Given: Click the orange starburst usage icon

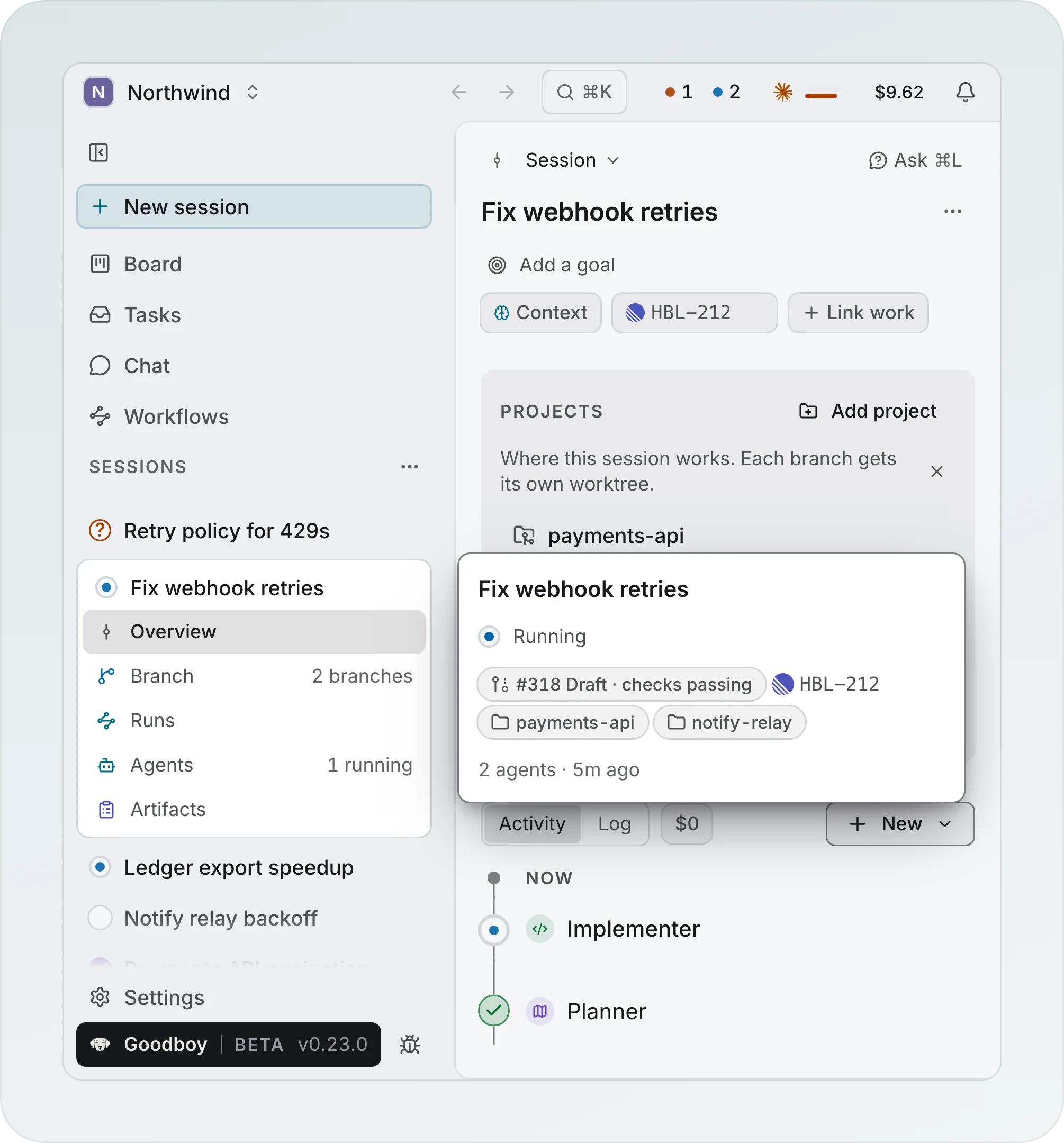Looking at the screenshot, I should pos(782,92).
